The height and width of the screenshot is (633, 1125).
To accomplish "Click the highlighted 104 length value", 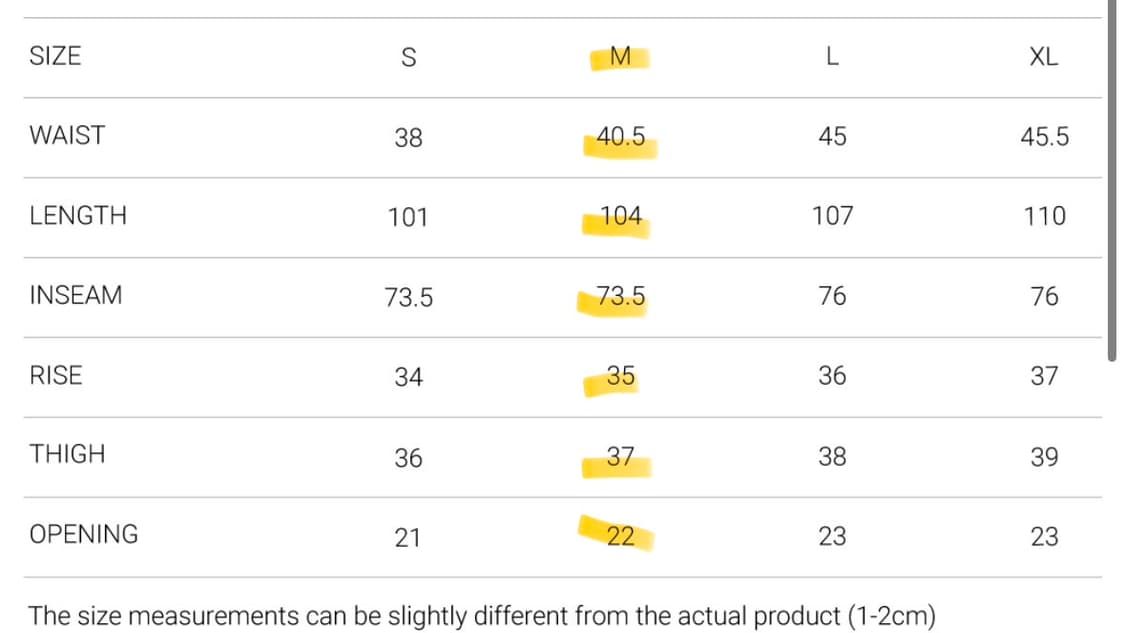I will click(x=621, y=216).
